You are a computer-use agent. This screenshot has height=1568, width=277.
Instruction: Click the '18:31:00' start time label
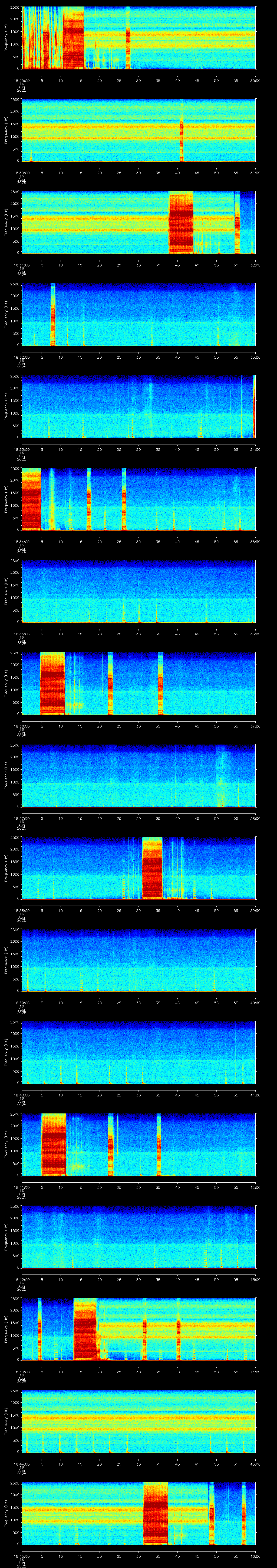point(21,265)
